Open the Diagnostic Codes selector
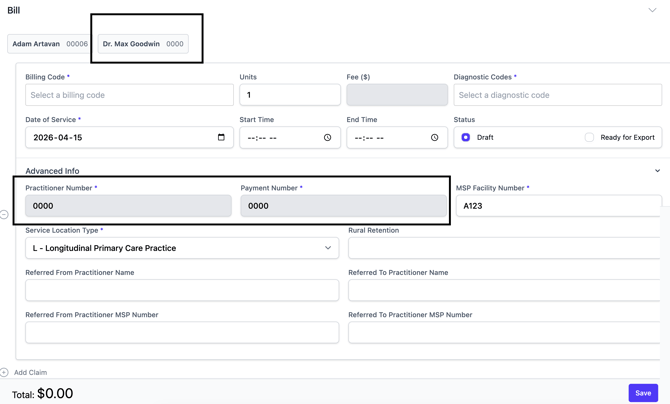670x404 pixels. [x=557, y=95]
